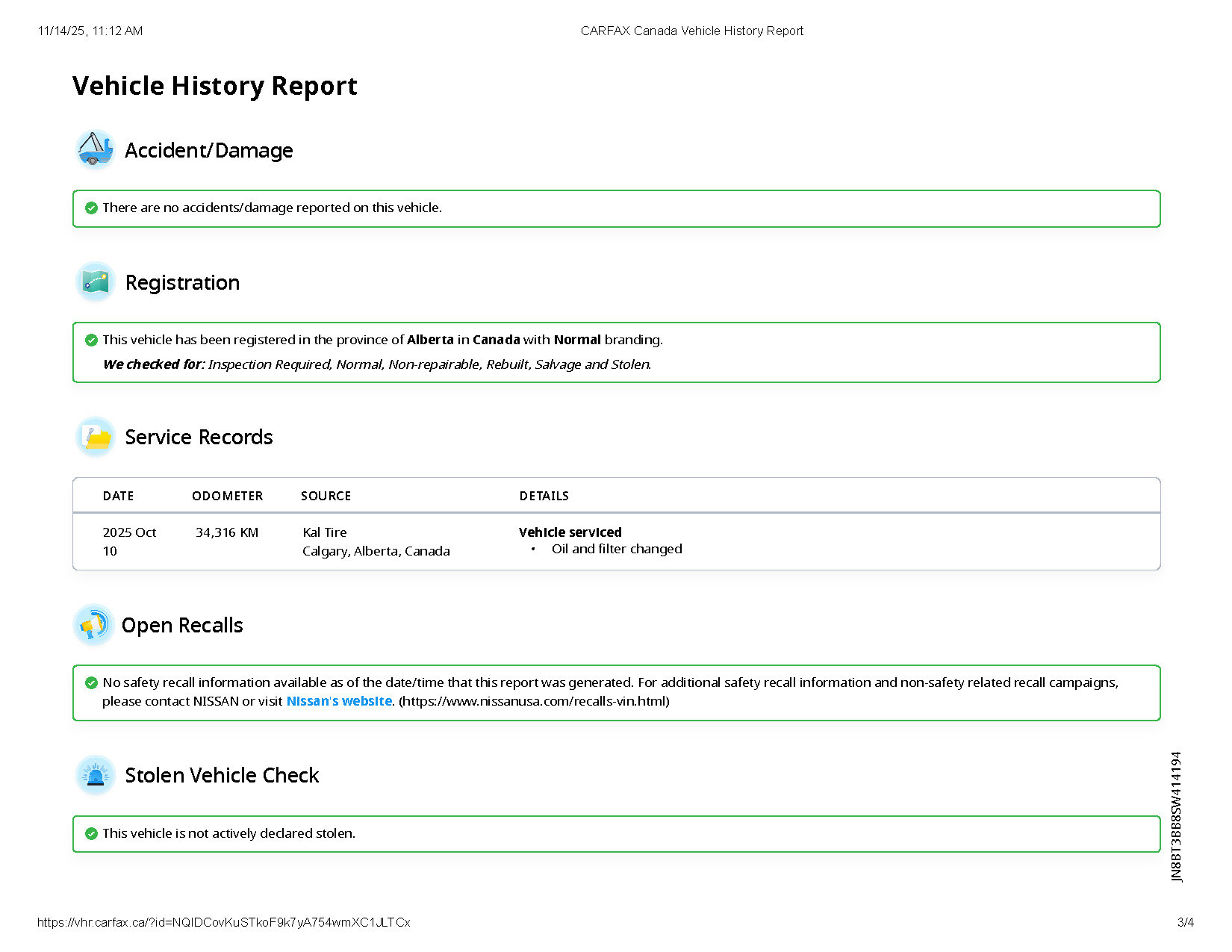Click the Accident/Damage tow truck icon
Image resolution: width=1232 pixels, height=952 pixels.
pos(96,149)
